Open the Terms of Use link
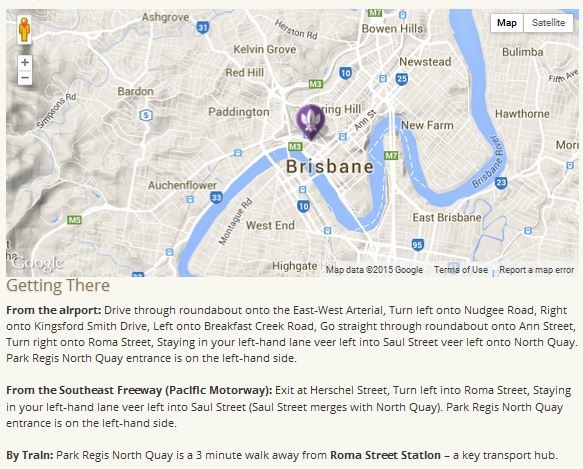 [x=461, y=270]
